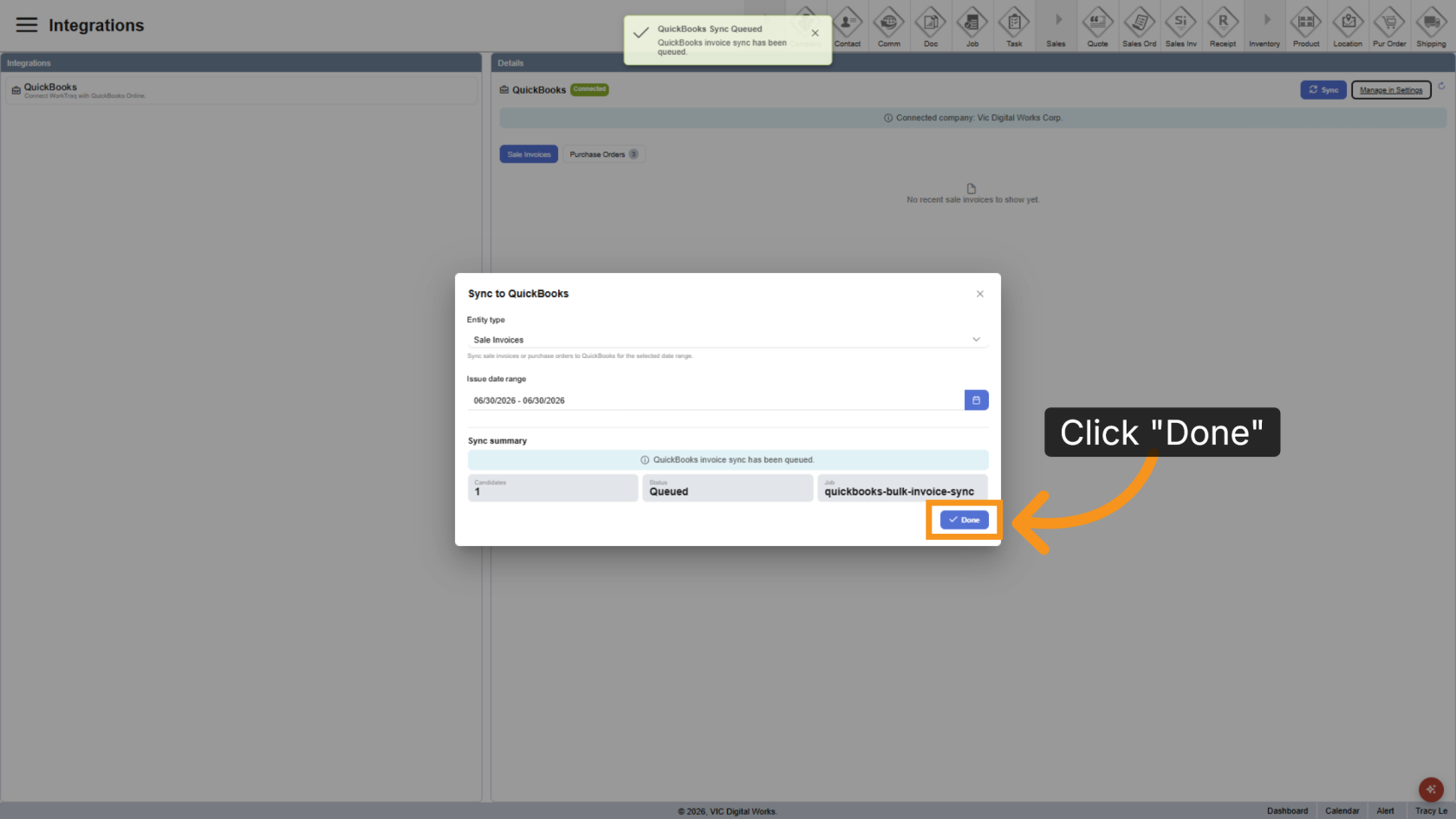Switch to the Sale Invoices tab
This screenshot has height=819, width=1456.
(529, 154)
